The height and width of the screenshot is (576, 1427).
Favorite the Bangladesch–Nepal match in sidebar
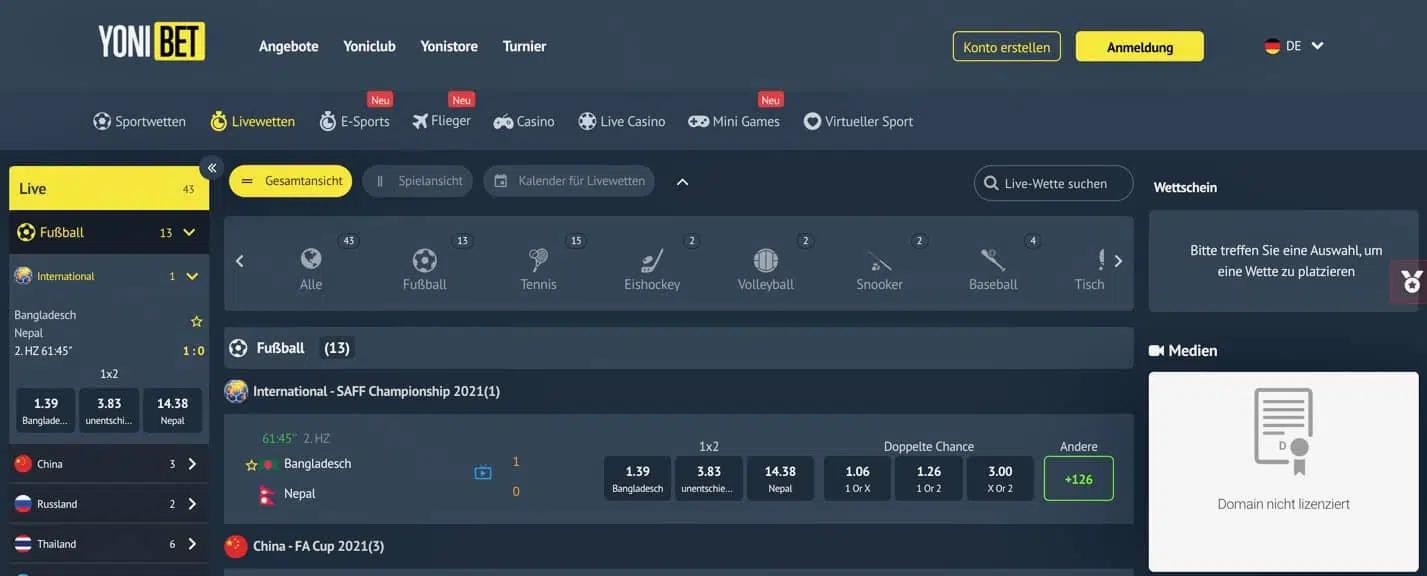click(x=196, y=322)
